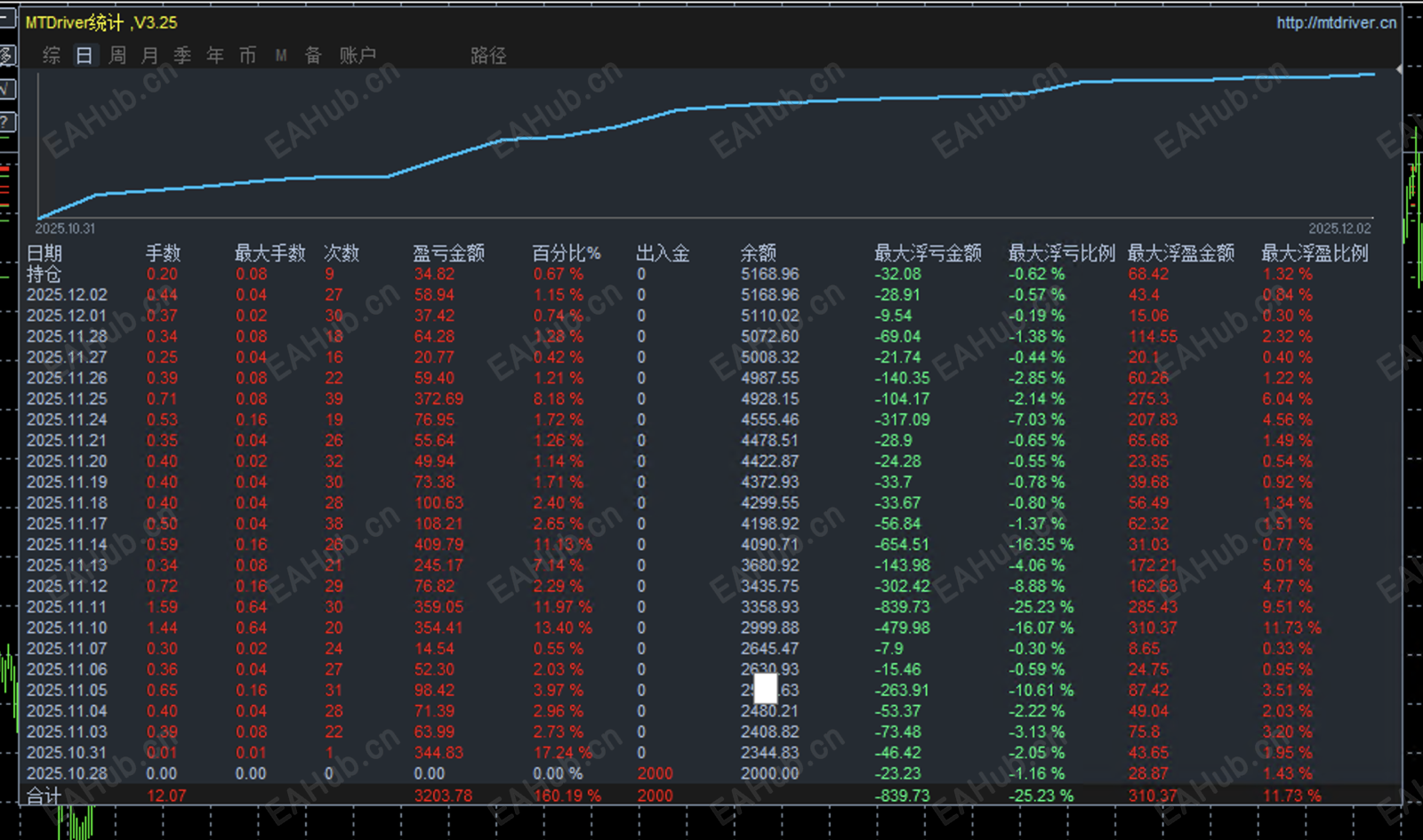This screenshot has height=840, width=1423.
Task: Click the 最大浮盈金额 column header
Action: pos(1181,253)
